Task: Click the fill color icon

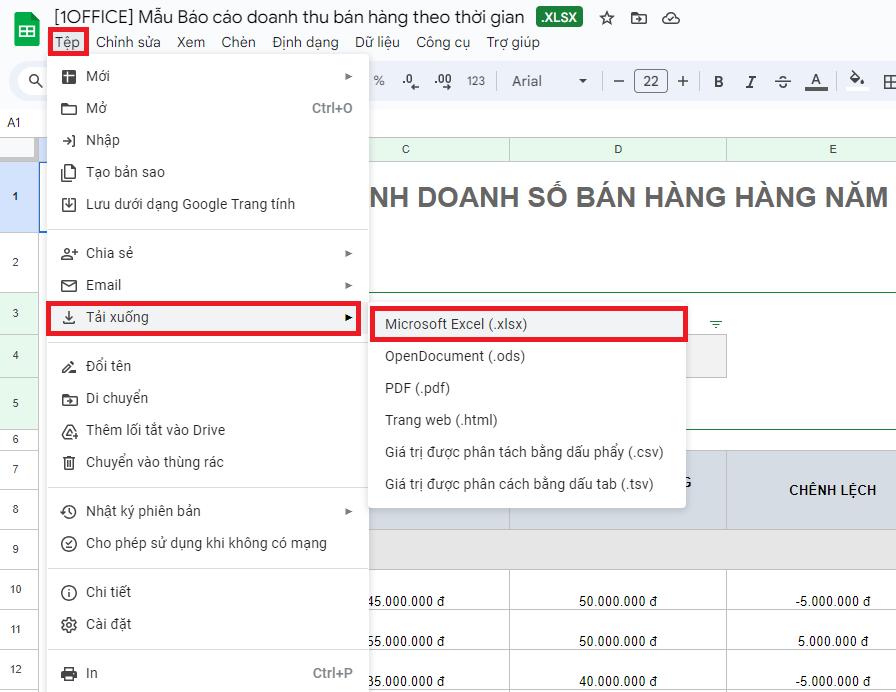Action: coord(855,81)
